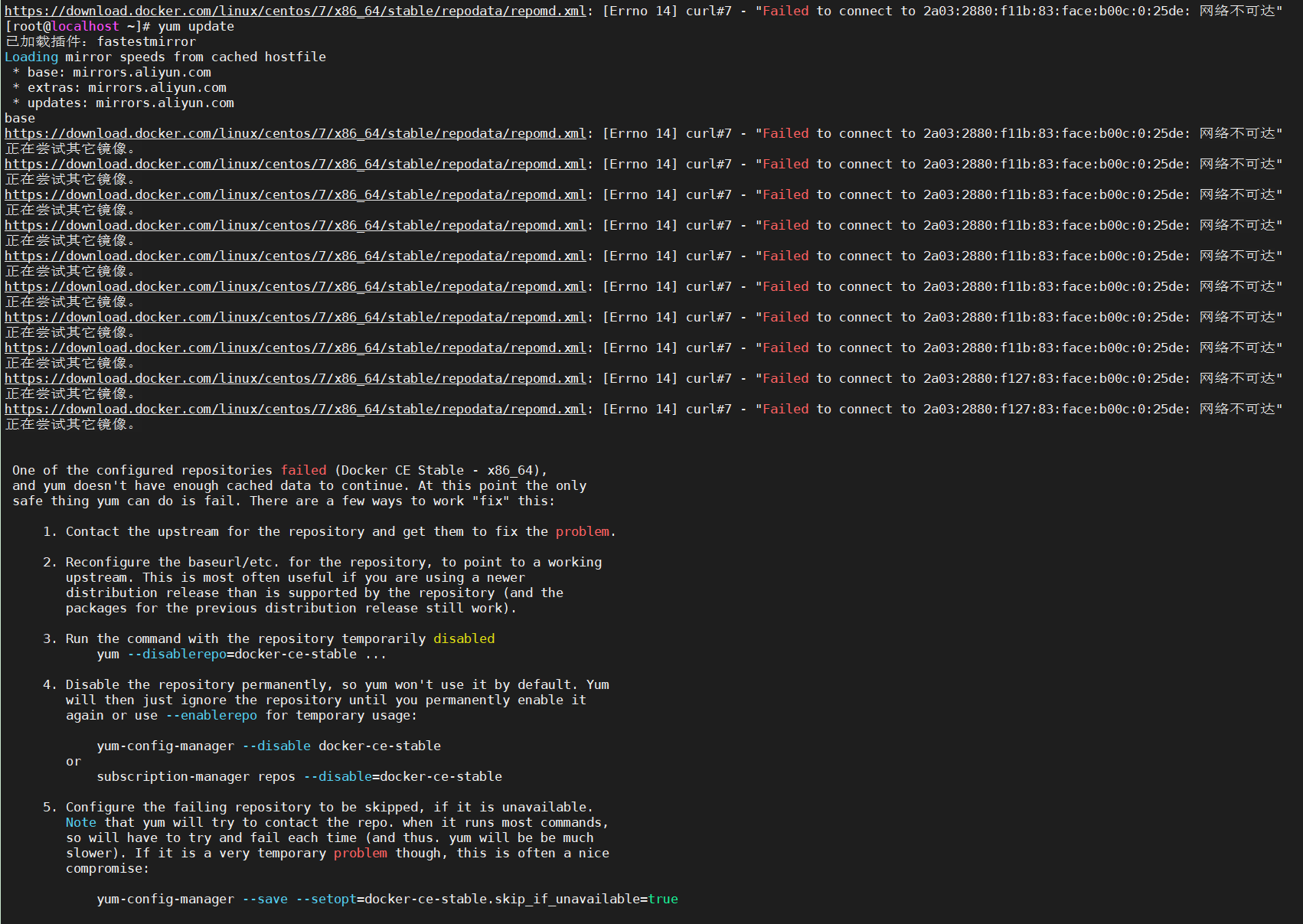Viewport: 1303px width, 924px height.
Task: Click 'and yum doesn't have enough cached data' line
Action: click(299, 485)
